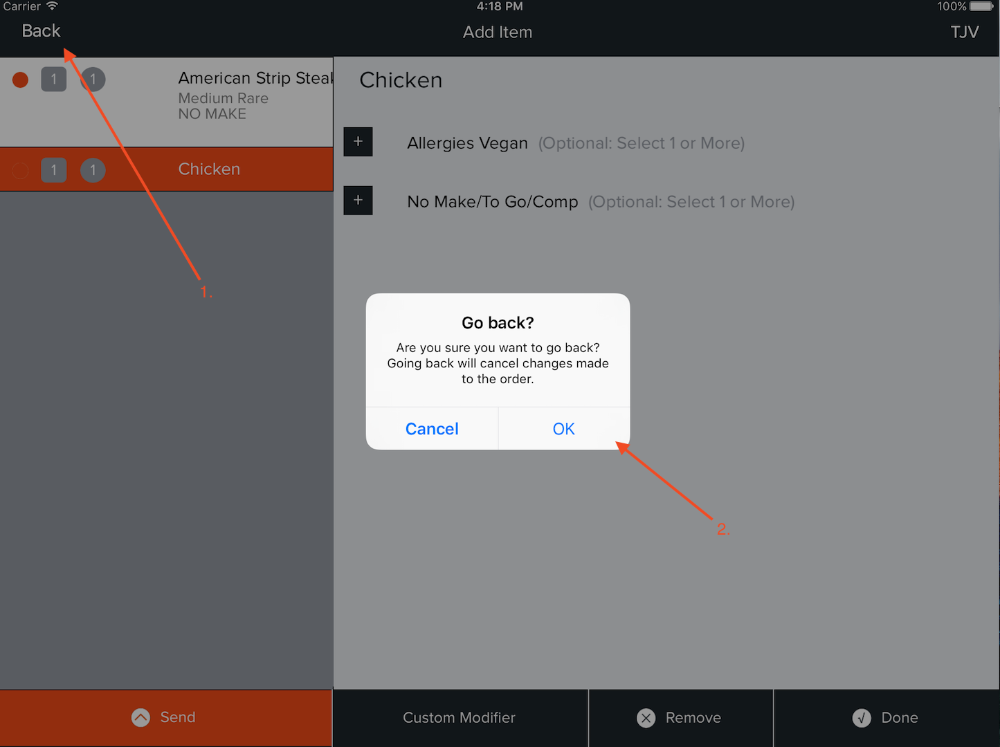Click the square quantity badge on Chicken row
The height and width of the screenshot is (747, 1000).
[54, 170]
